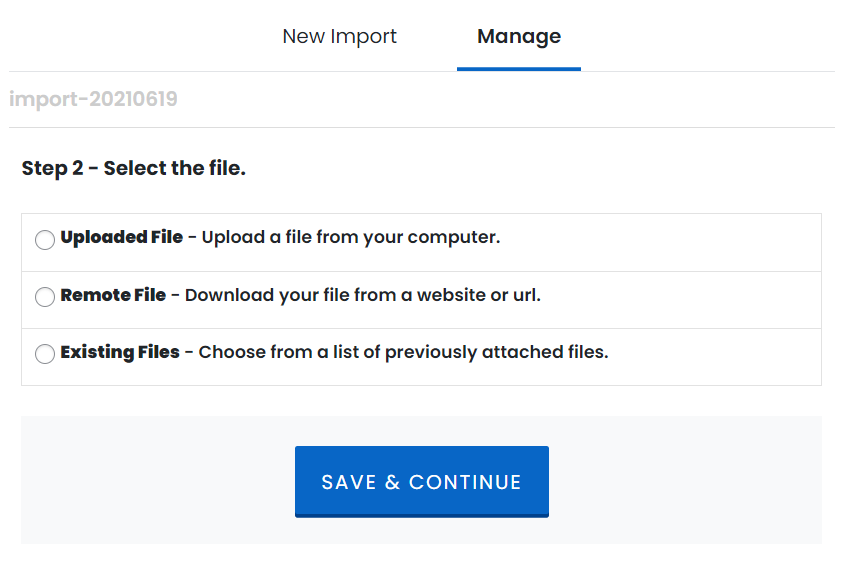Pick the Existing Files radio button
The image size is (847, 578).
pos(45,354)
